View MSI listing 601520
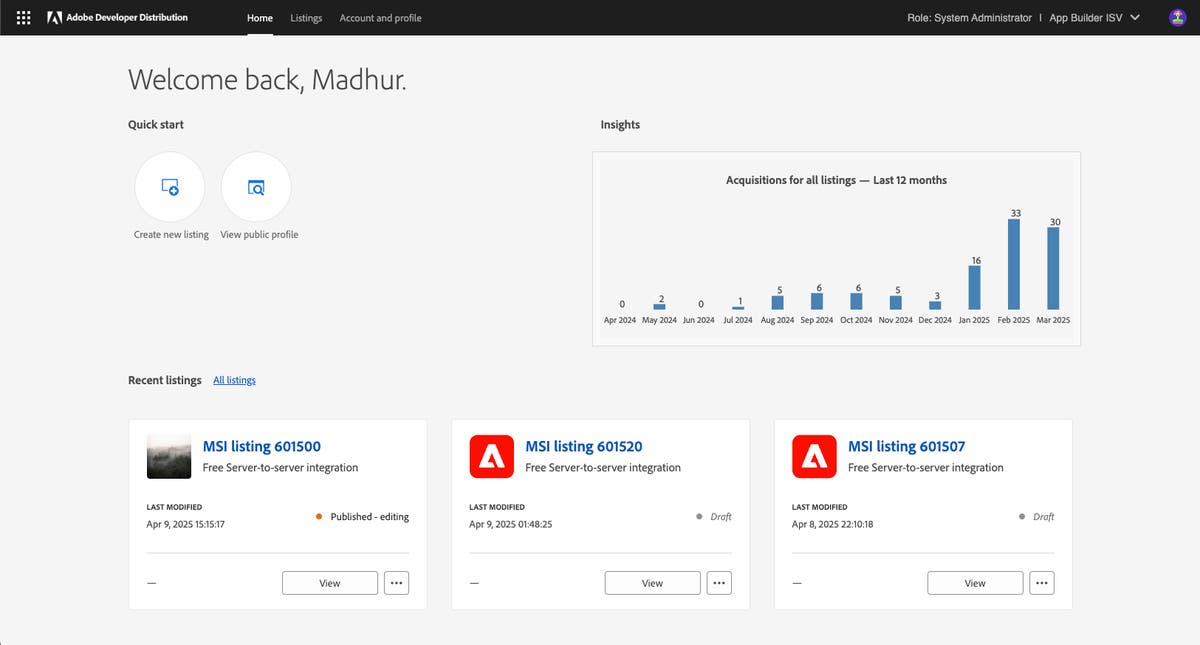The image size is (1200, 645). 652,583
